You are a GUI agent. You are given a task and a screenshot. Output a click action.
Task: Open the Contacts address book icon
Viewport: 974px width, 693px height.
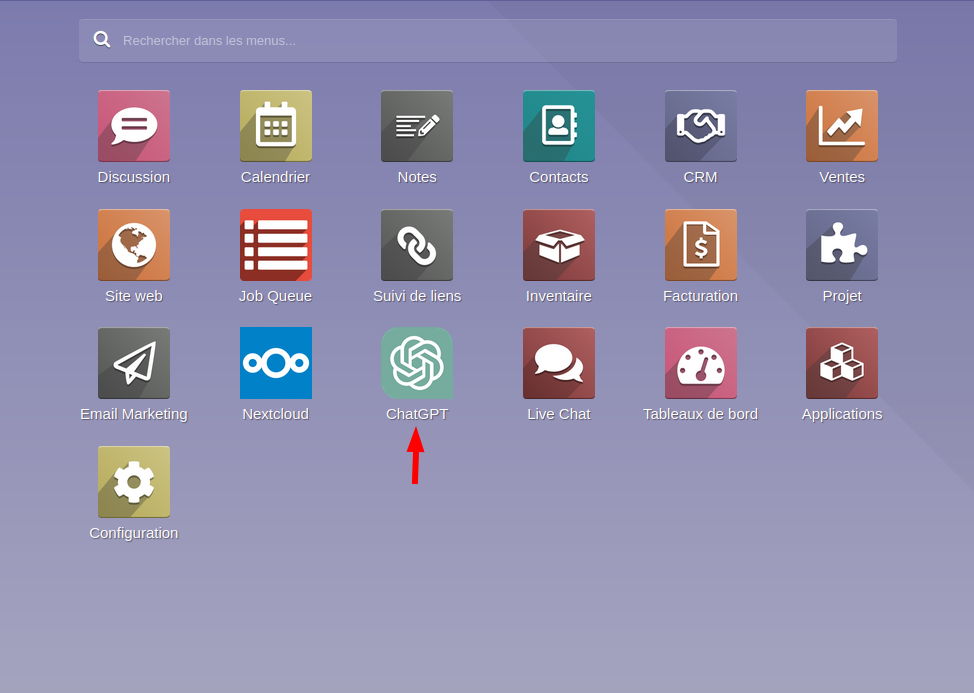pyautogui.click(x=559, y=126)
